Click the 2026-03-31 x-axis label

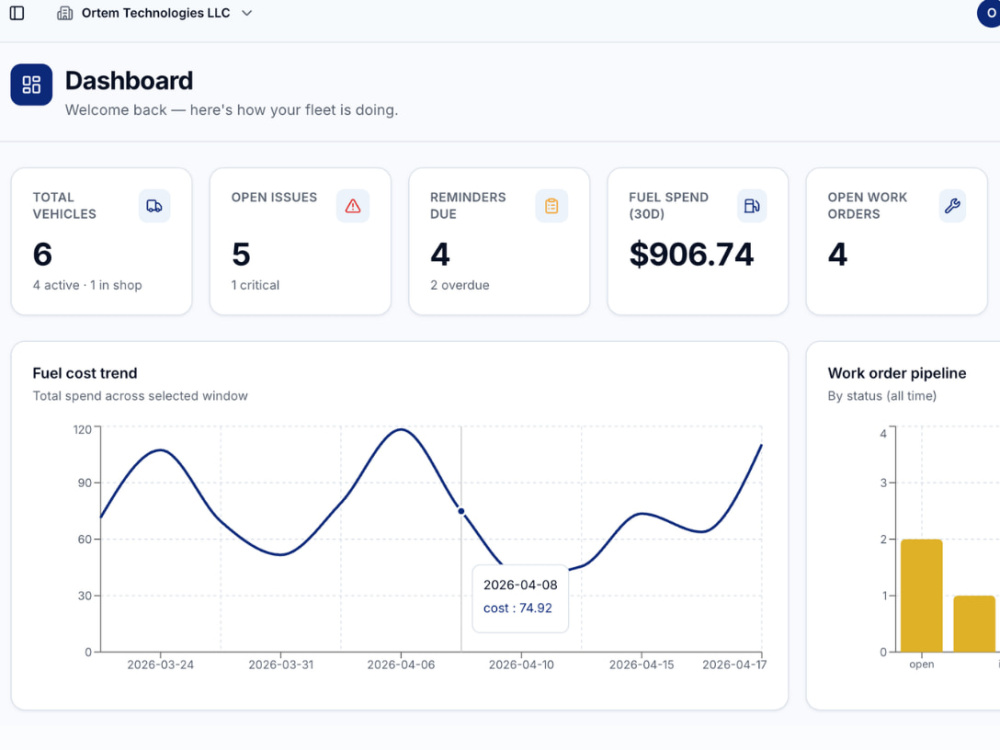tap(281, 665)
